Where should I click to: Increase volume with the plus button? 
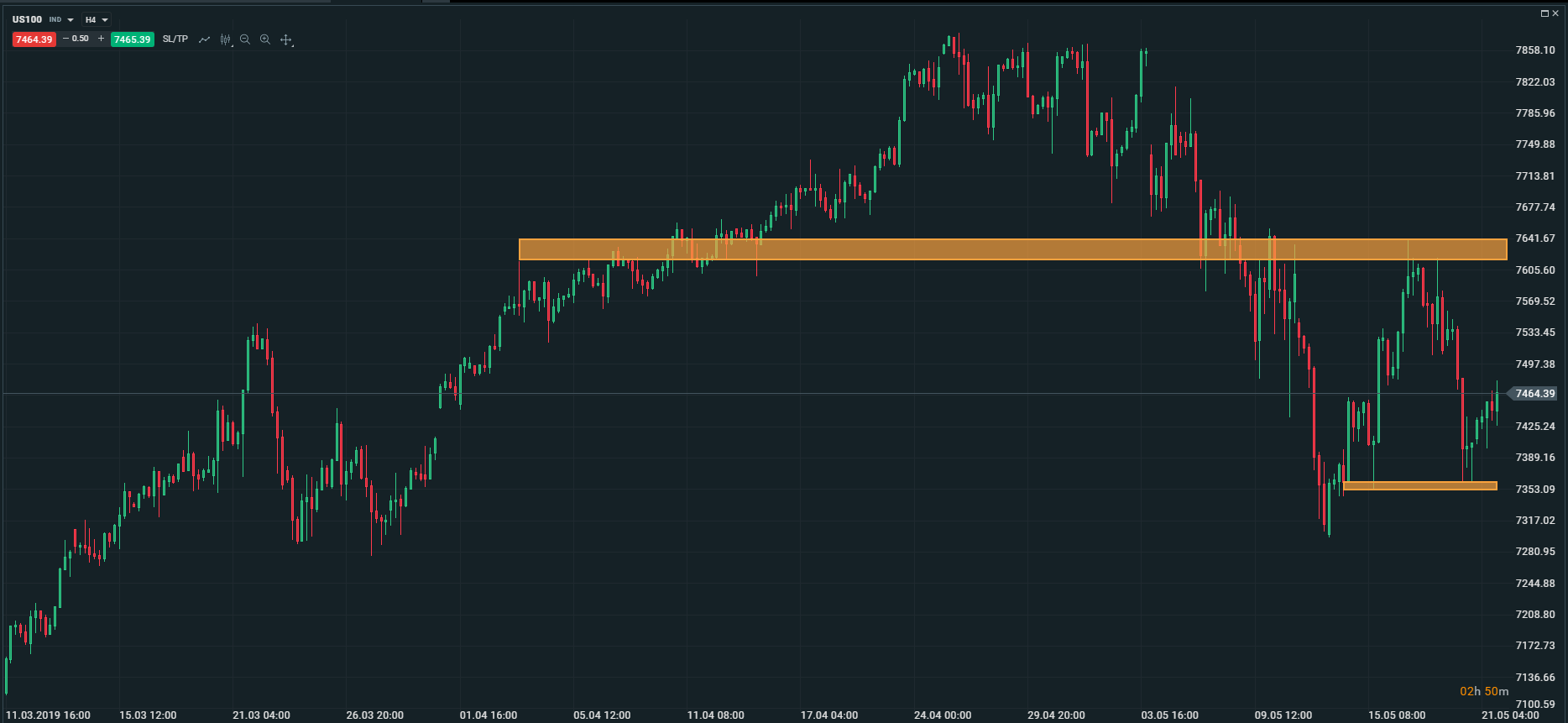pyautogui.click(x=102, y=39)
